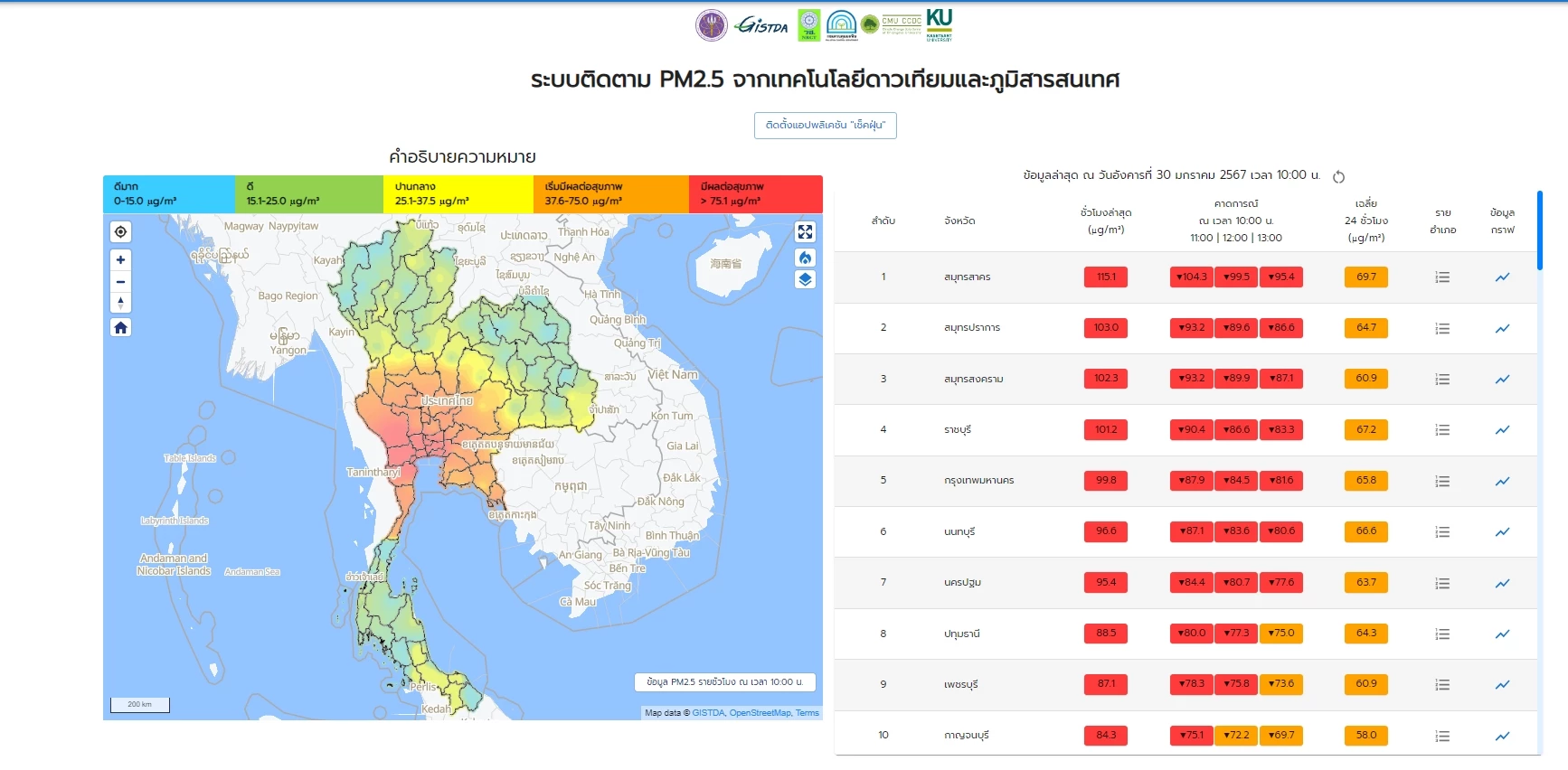
Task: Click the install เช็คฝุ่น application button
Action: click(x=825, y=126)
